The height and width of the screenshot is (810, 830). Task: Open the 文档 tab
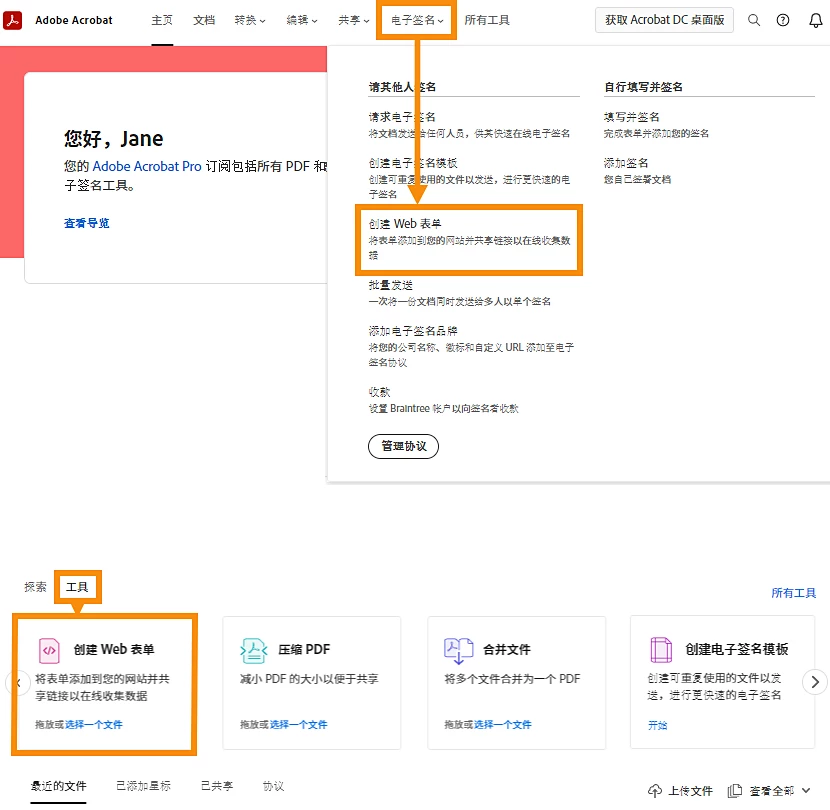pos(204,20)
